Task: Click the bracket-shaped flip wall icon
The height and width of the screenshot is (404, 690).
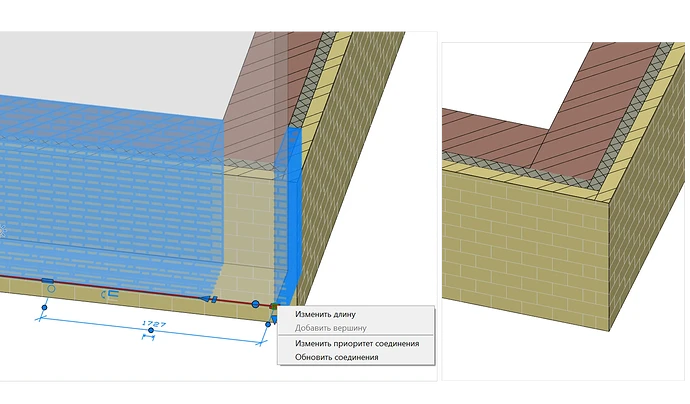Action: coord(110,294)
